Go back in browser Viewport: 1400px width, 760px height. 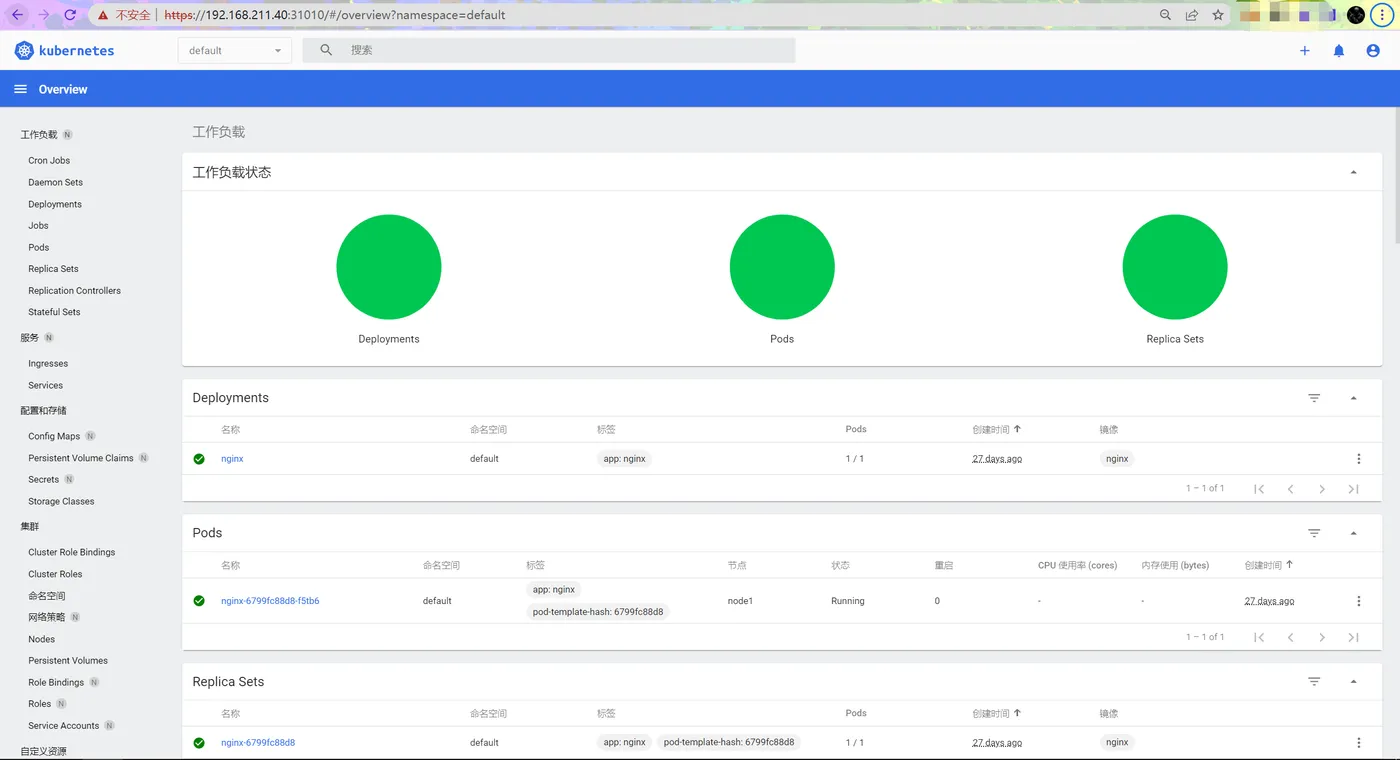pos(18,15)
